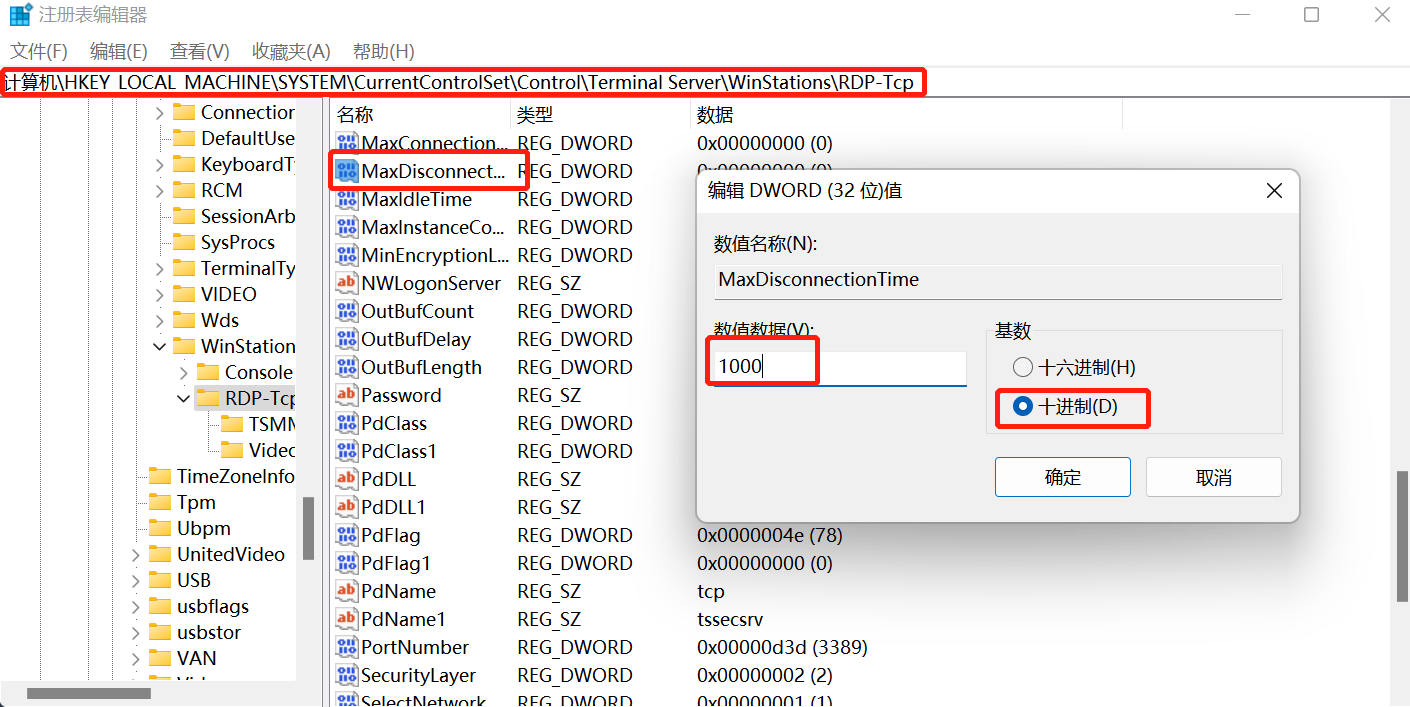Click the PdName1 string value icon

(x=346, y=619)
